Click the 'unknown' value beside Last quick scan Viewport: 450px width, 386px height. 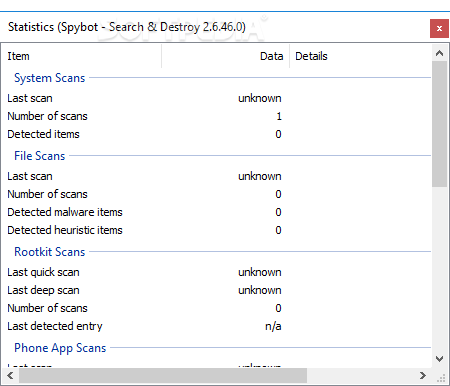click(x=260, y=272)
